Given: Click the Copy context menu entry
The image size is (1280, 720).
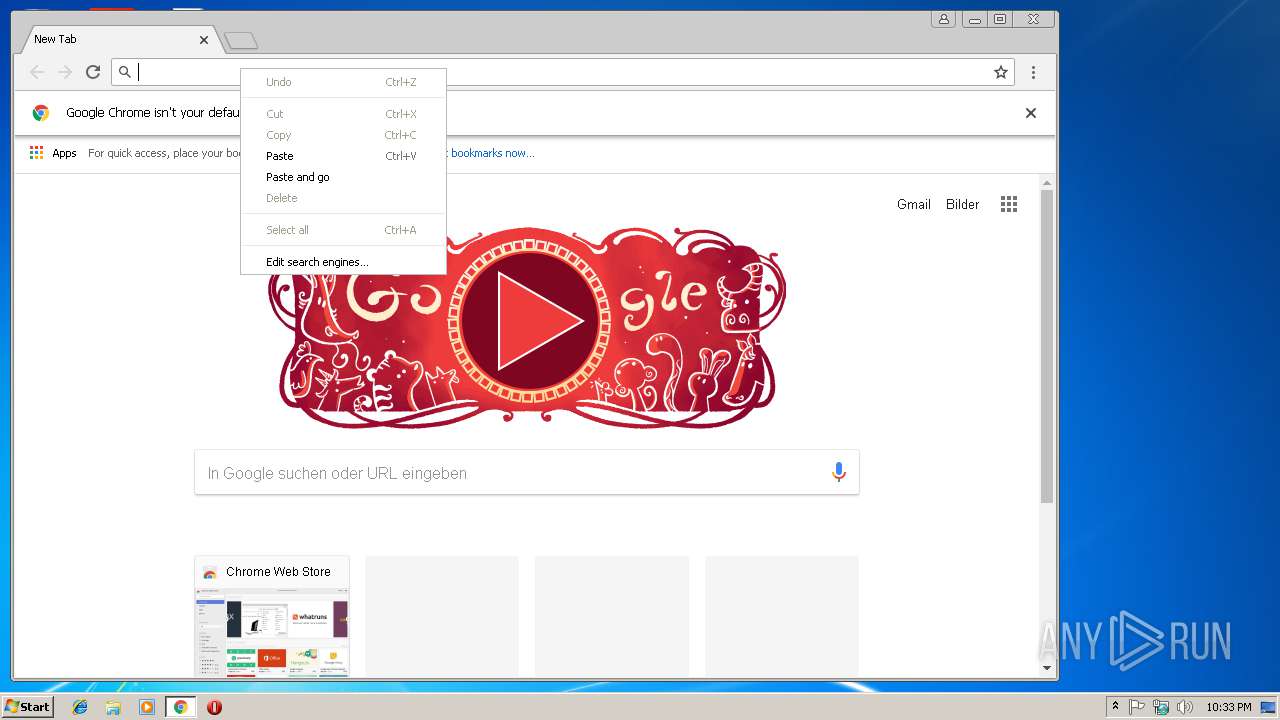Looking at the screenshot, I should [343, 135].
